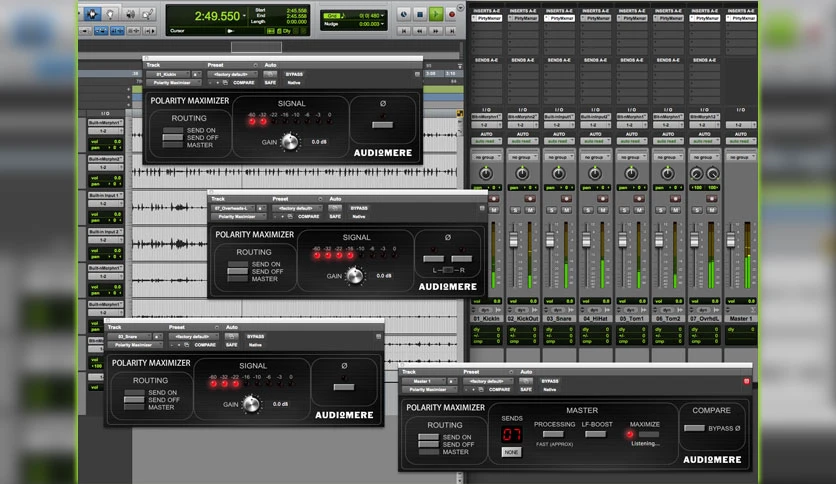Solo the 03_Snare mixer channel
836x484 pixels.
552,211
